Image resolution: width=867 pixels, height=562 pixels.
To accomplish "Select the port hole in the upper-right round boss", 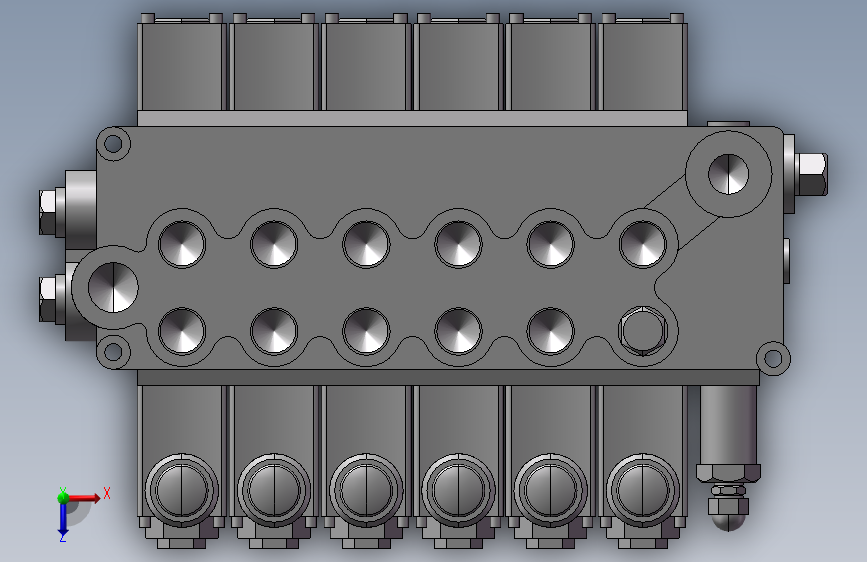I will 728,174.
